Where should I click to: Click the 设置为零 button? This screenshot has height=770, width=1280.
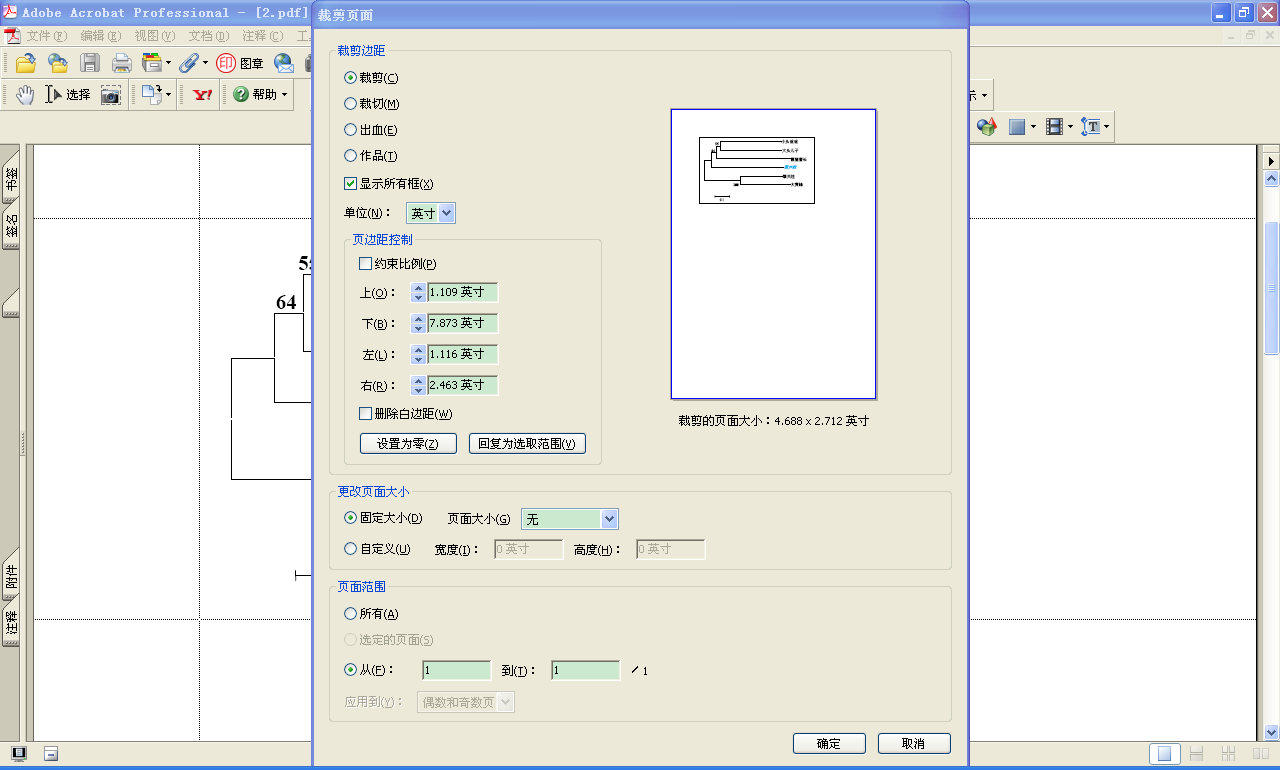408,444
